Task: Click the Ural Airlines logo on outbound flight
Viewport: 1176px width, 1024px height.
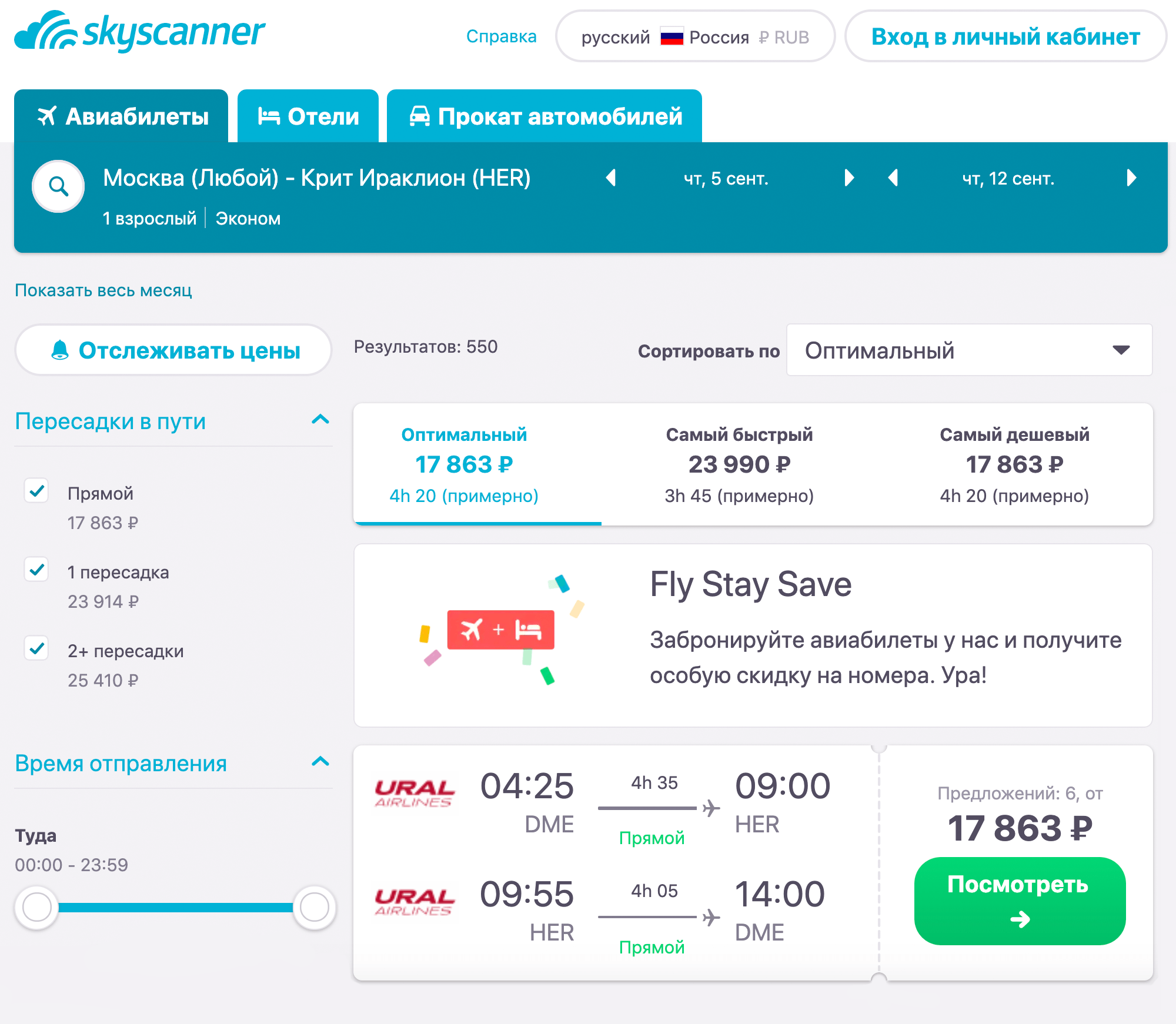Action: pyautogui.click(x=415, y=794)
